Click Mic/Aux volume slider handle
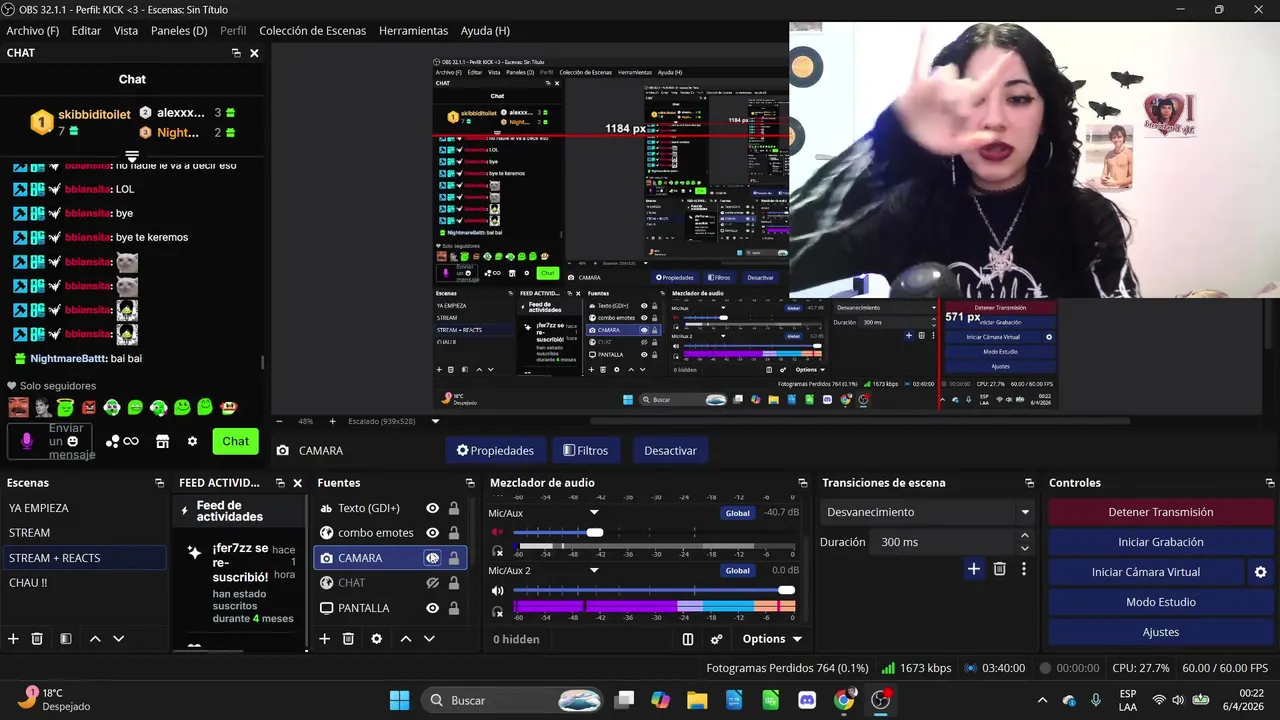The image size is (1280, 720). pos(595,533)
